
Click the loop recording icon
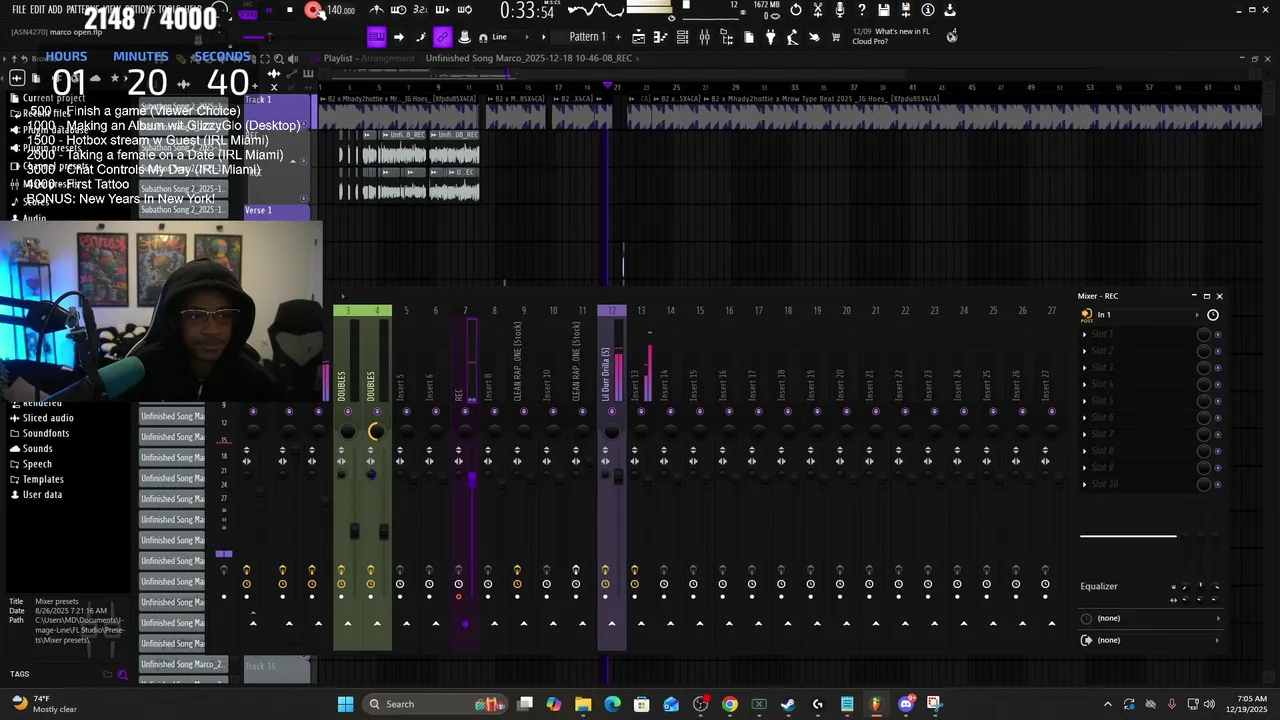(464, 10)
